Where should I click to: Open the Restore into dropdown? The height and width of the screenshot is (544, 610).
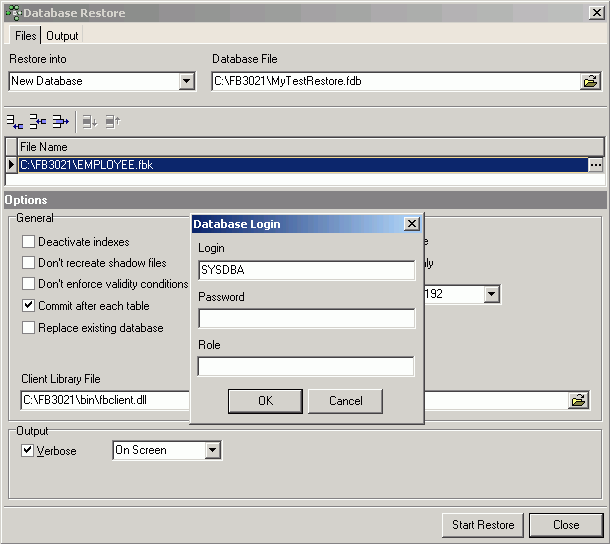pyautogui.click(x=187, y=82)
